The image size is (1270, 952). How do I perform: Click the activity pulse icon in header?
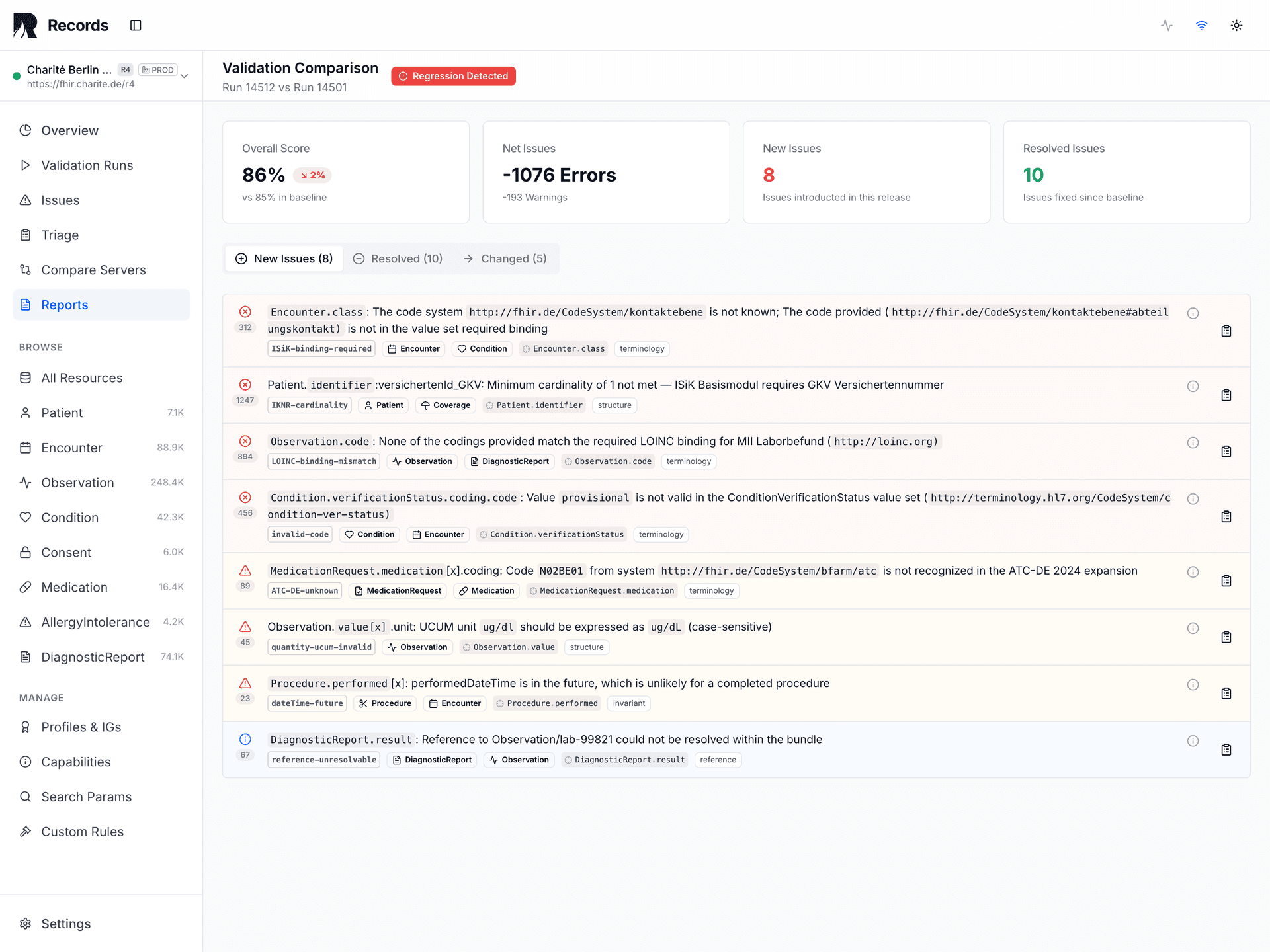1167,25
